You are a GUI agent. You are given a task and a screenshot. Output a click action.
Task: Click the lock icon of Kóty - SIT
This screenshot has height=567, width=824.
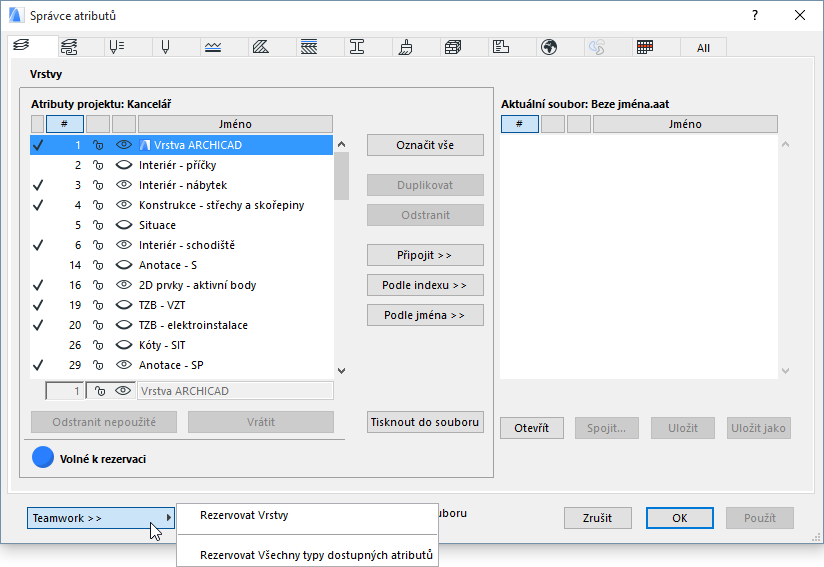[98, 345]
